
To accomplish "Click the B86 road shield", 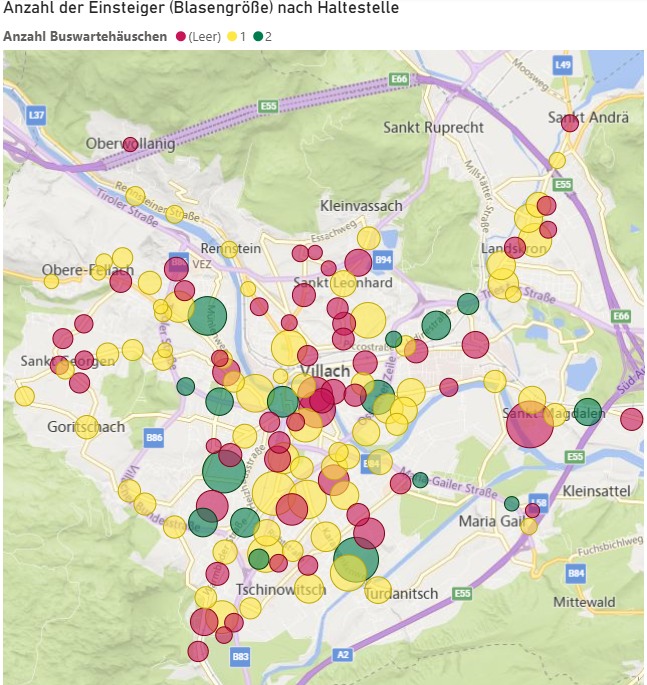I will tap(154, 437).
